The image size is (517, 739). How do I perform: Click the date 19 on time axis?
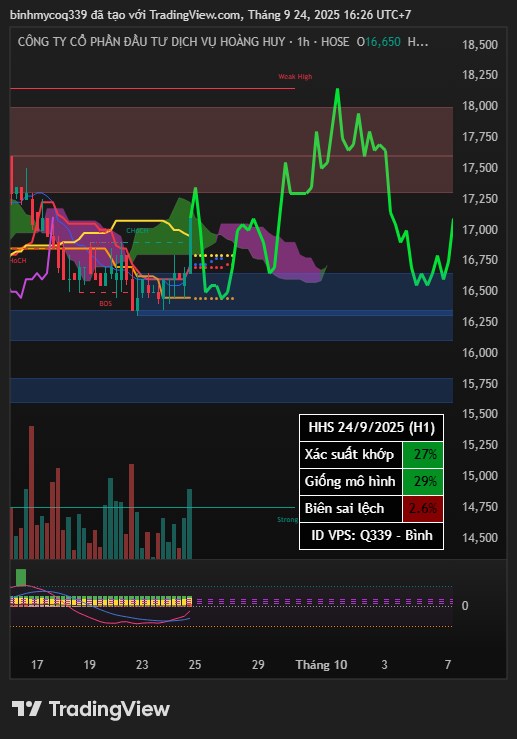(90, 665)
